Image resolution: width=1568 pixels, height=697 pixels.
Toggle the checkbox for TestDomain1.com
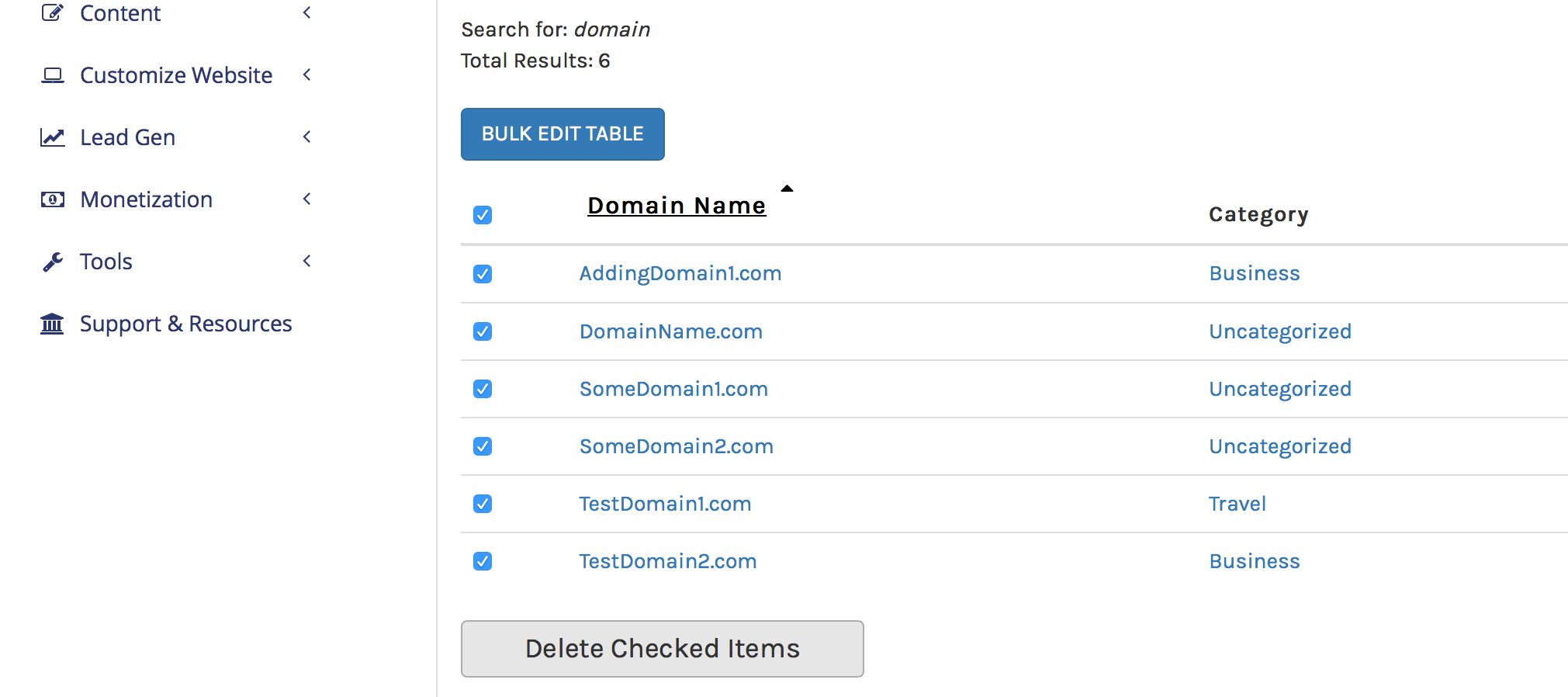pos(483,504)
